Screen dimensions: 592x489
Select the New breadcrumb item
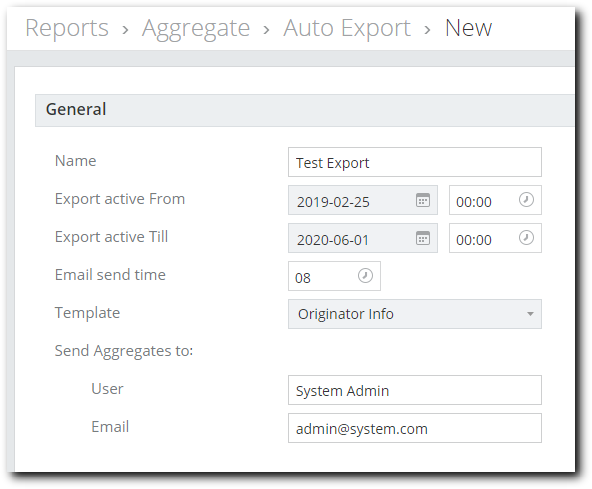[x=468, y=28]
